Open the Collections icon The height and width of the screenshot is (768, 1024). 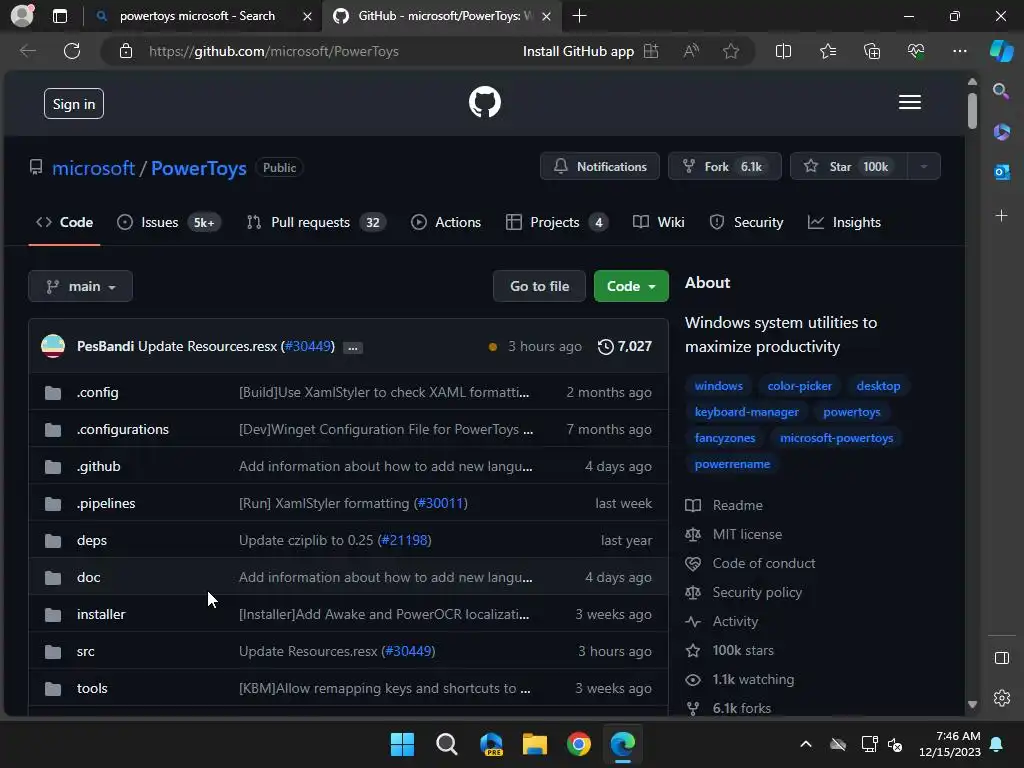click(872, 51)
